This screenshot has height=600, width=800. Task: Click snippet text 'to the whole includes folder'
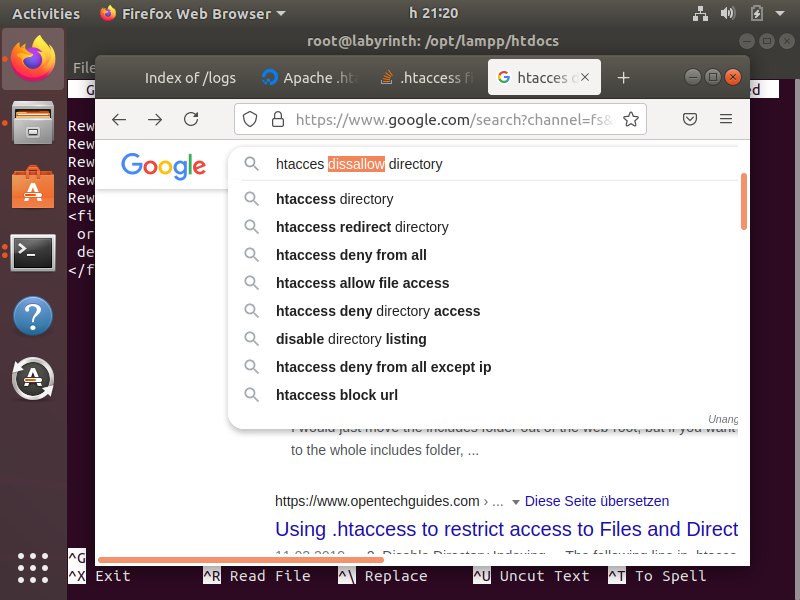click(377, 450)
